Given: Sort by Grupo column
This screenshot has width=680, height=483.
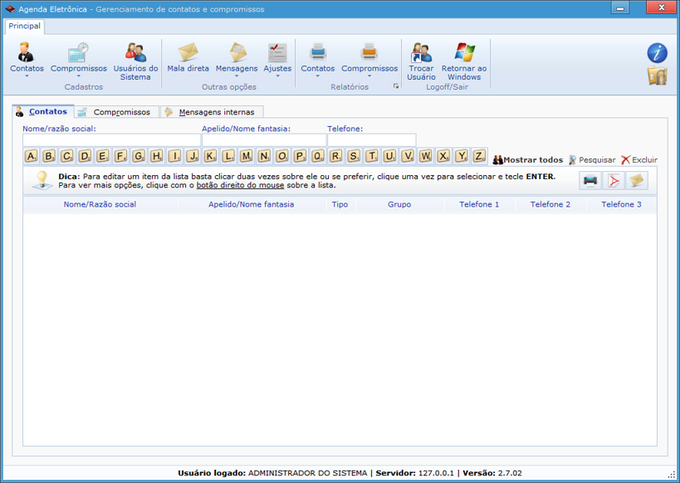Looking at the screenshot, I should 399,205.
